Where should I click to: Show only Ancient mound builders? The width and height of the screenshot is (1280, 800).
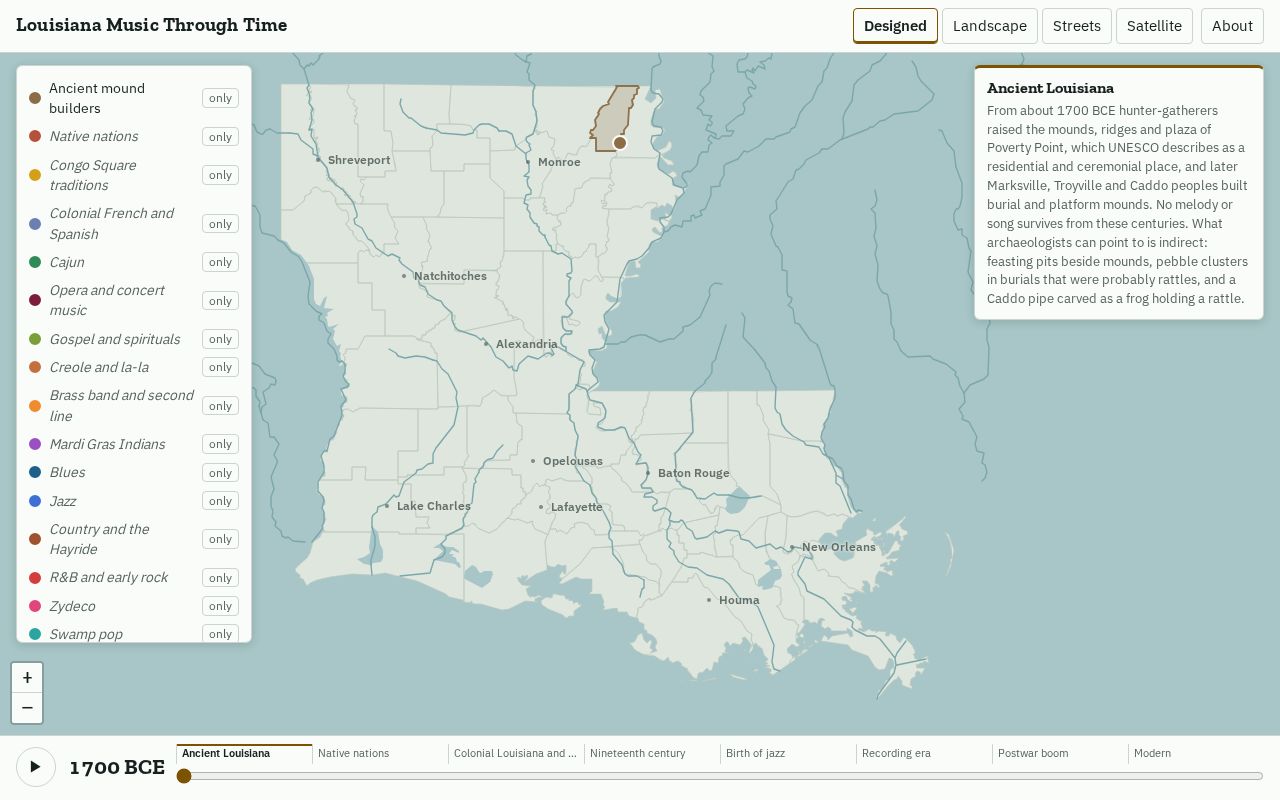pyautogui.click(x=220, y=98)
